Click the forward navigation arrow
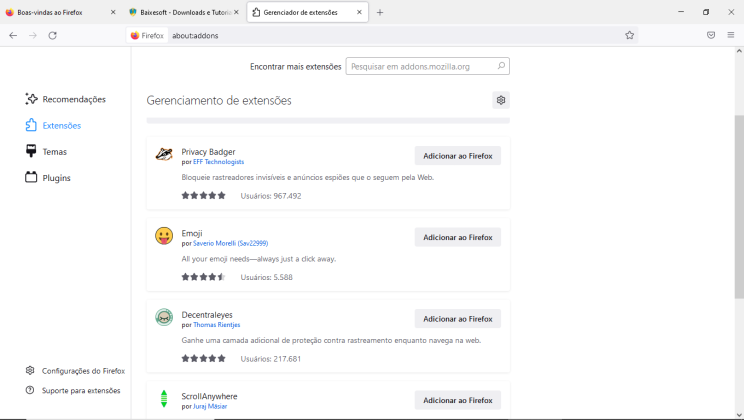The height and width of the screenshot is (420, 744). pos(33,35)
